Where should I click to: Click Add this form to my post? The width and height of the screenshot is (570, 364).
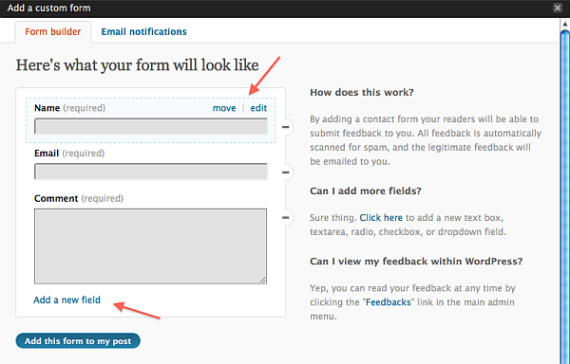click(x=78, y=341)
